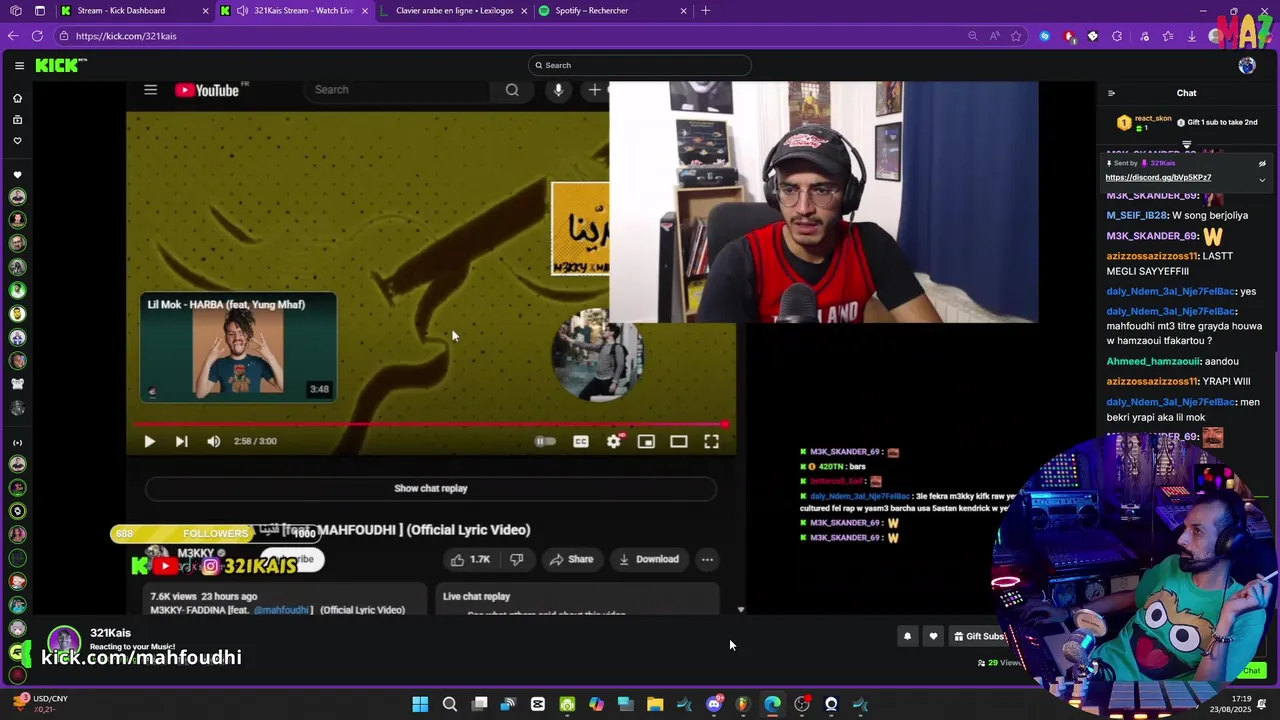Open the browser downloads icon

click(x=1192, y=36)
